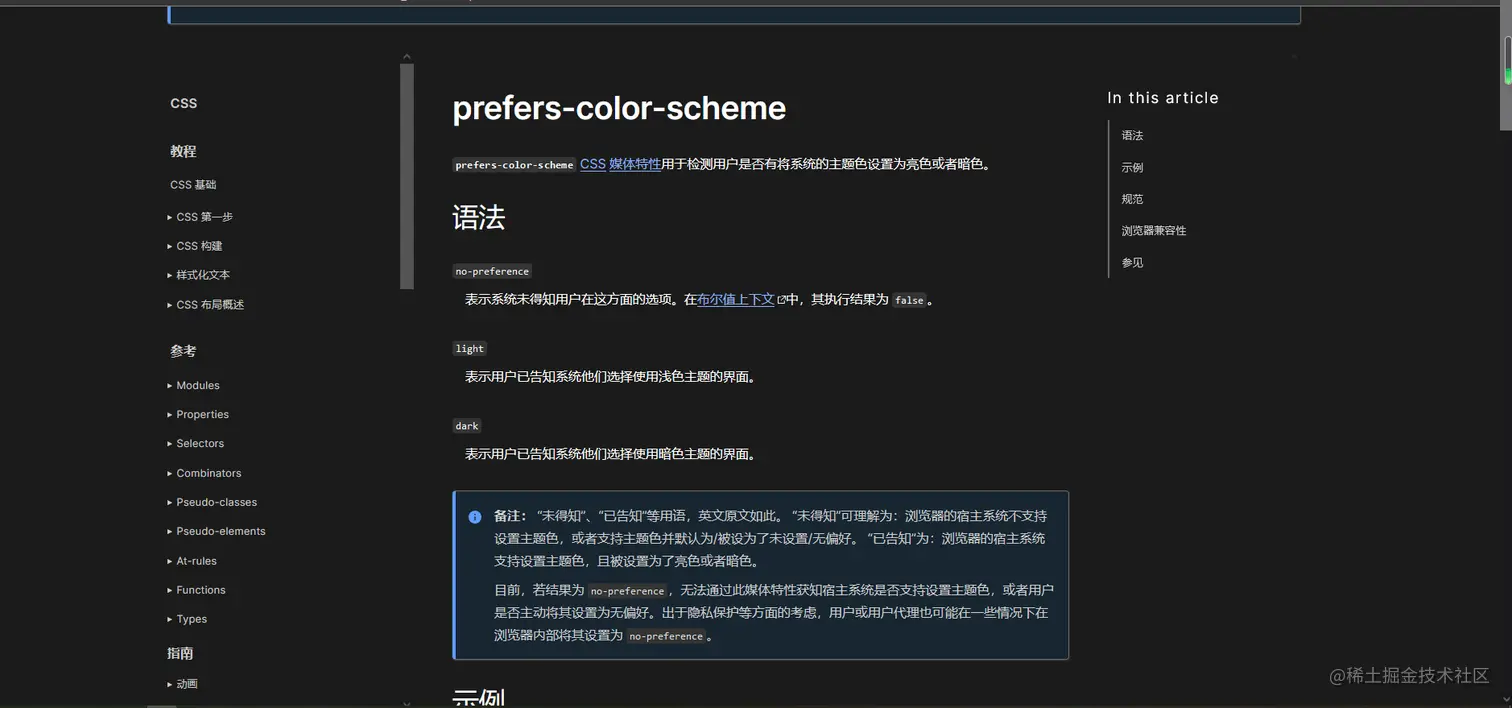Expand the Pseudo-classes reference section

tap(211, 503)
